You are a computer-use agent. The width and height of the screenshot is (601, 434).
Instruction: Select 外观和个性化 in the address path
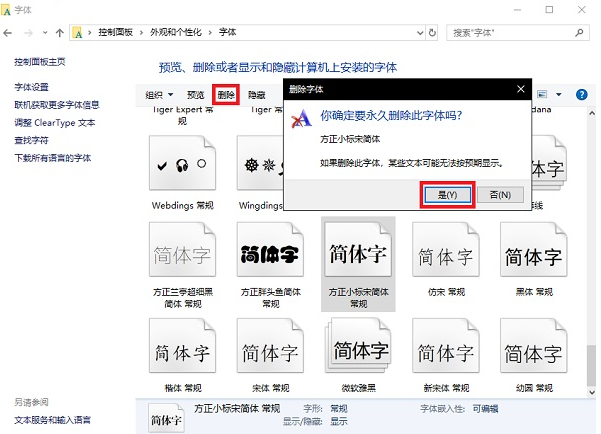(x=176, y=32)
